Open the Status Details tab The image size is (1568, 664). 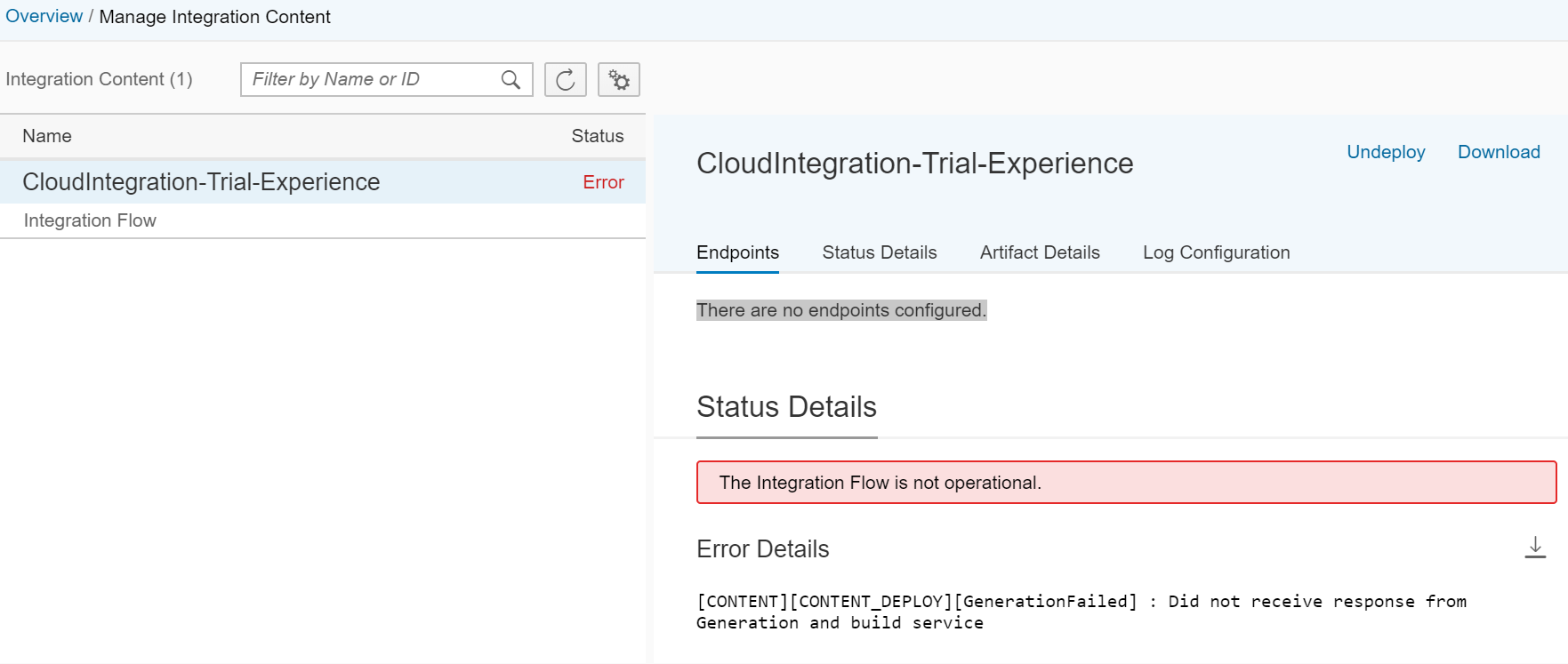click(880, 252)
